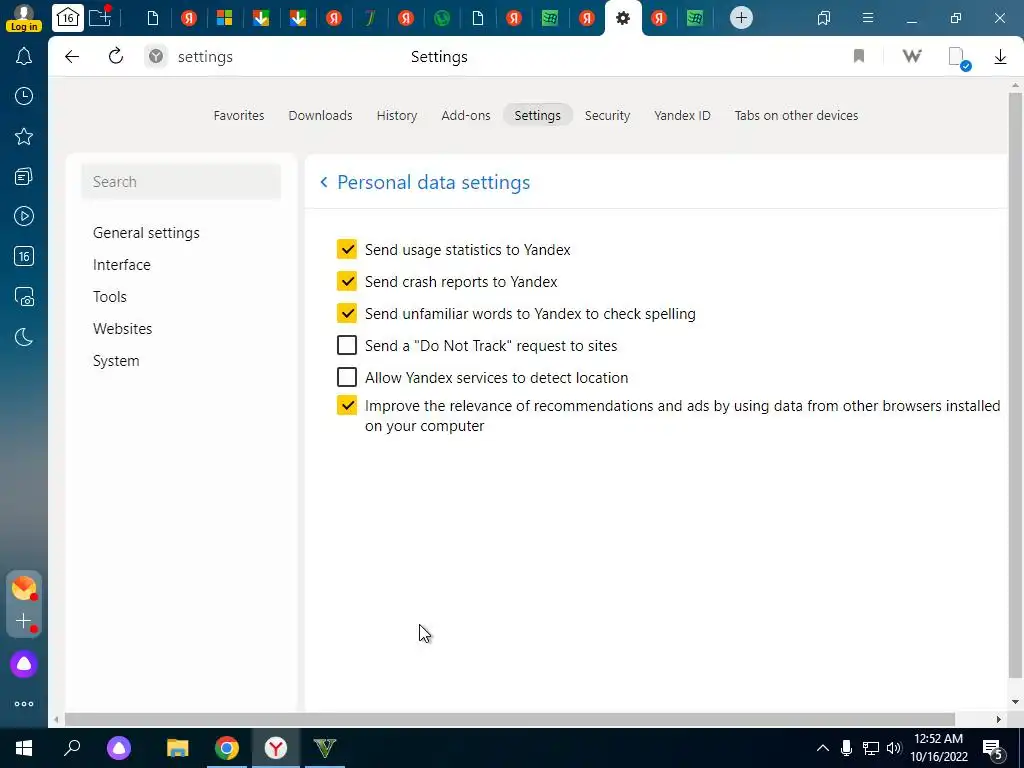Switch to the Add-ons tab
The height and width of the screenshot is (768, 1024).
tap(466, 116)
